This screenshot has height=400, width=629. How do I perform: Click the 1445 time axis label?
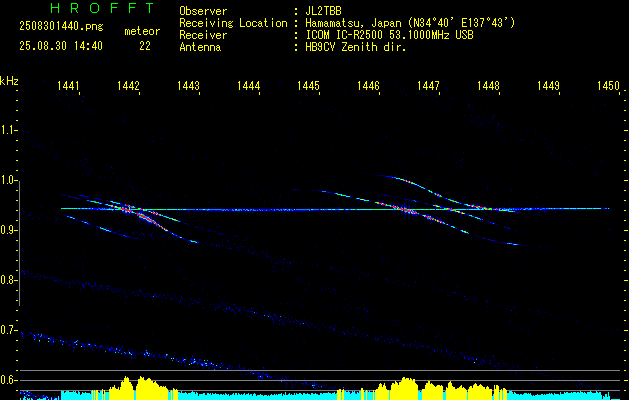[x=308, y=85]
